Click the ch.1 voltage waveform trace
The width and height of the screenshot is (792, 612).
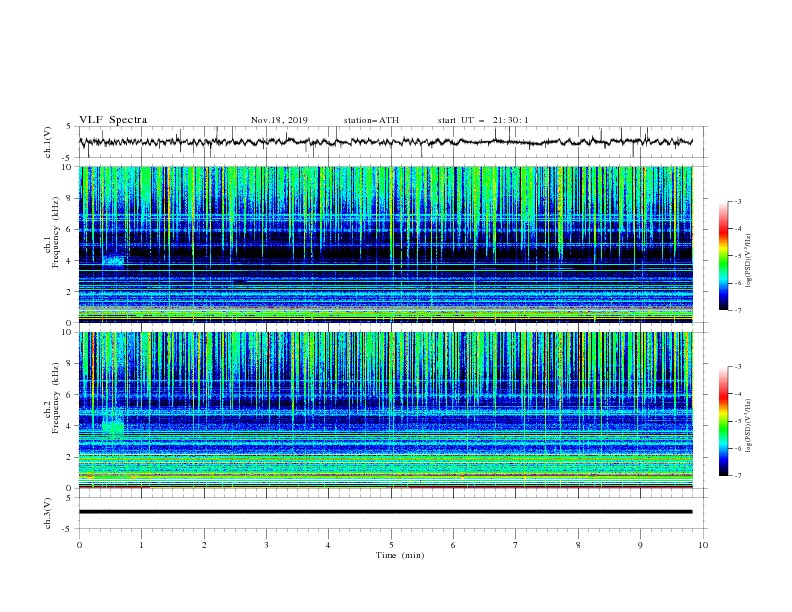coord(385,142)
